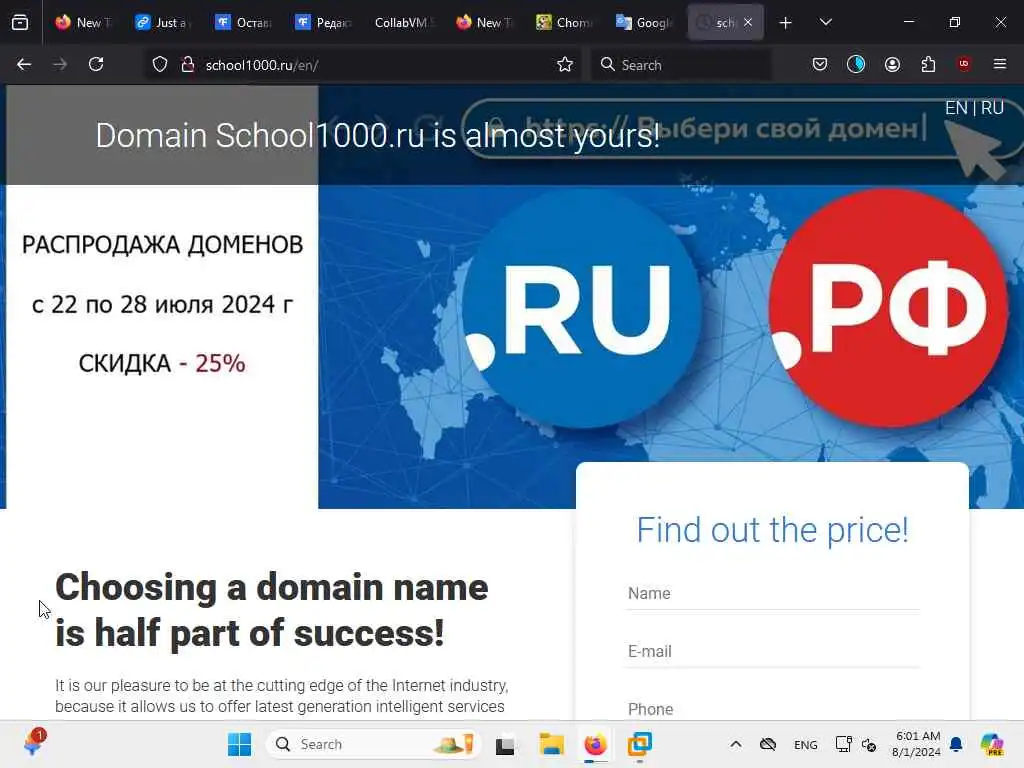Save page to Pocket
Screen dimensions: 1024x768
[x=820, y=65]
